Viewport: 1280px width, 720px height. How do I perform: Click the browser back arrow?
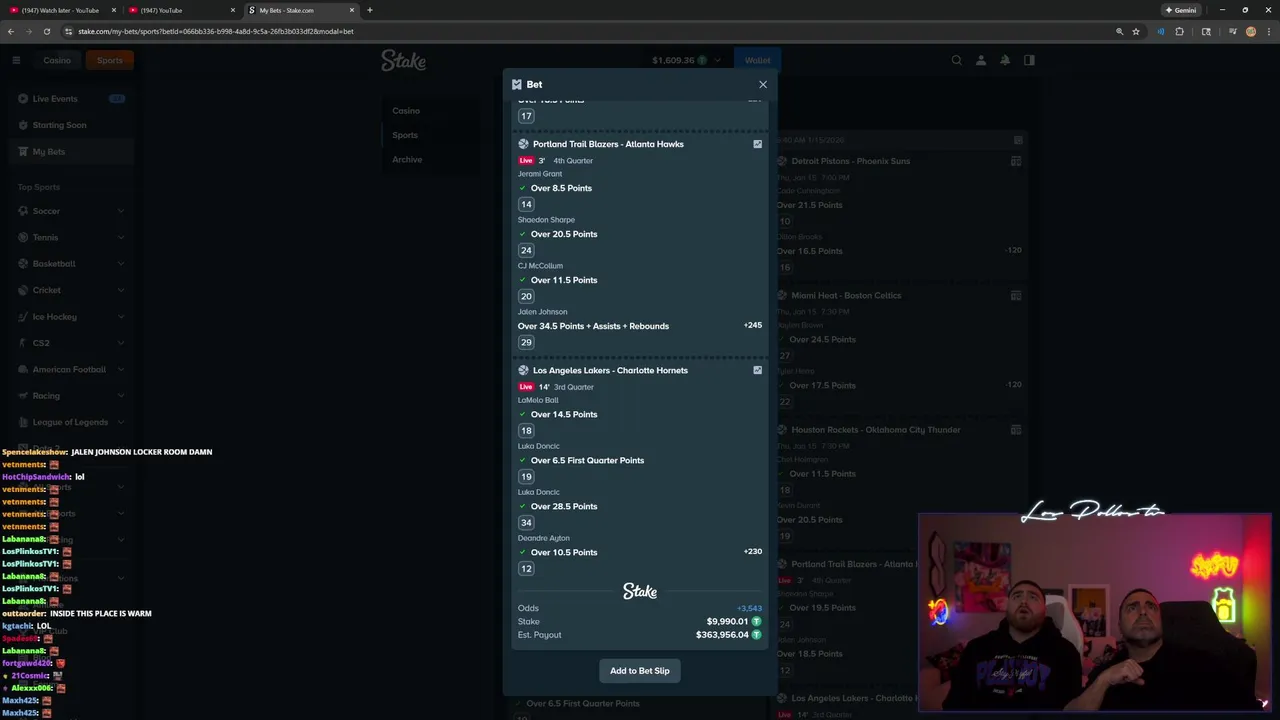[x=11, y=31]
